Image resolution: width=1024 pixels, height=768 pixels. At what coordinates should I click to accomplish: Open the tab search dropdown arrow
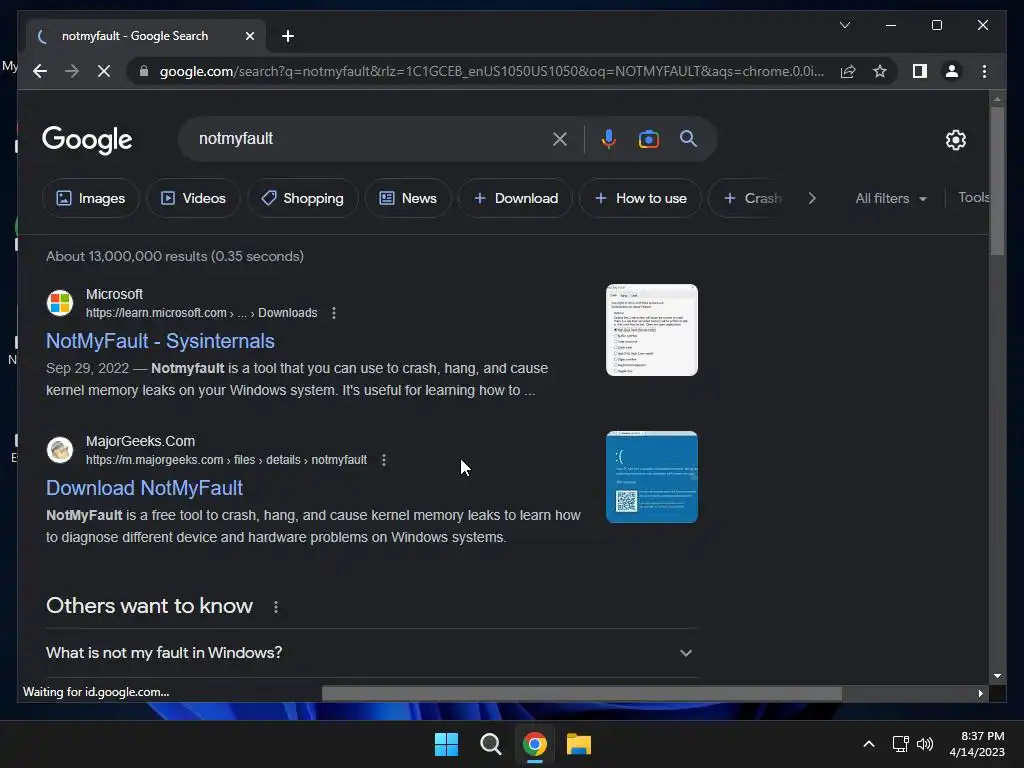pos(844,25)
